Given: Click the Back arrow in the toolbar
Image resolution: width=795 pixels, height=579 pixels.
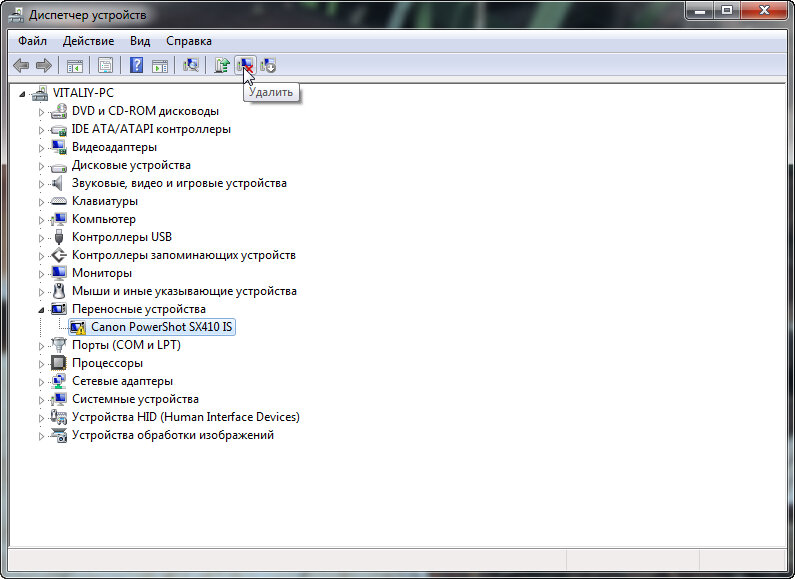Looking at the screenshot, I should click(x=21, y=65).
